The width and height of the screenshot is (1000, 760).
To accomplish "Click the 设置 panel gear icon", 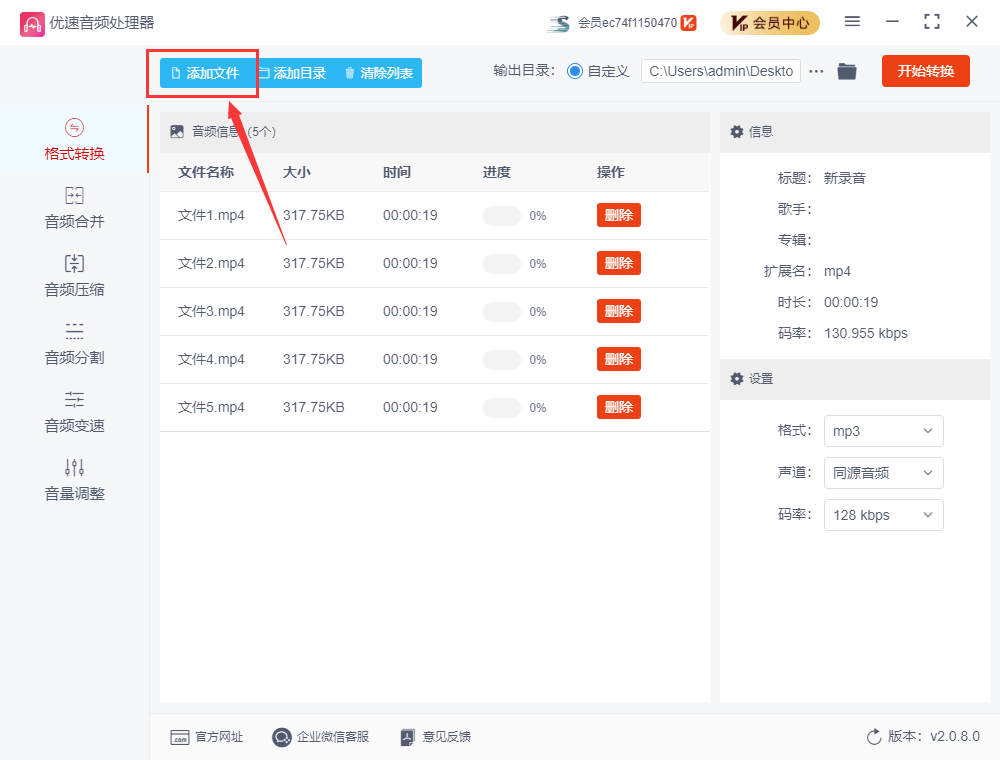I will pyautogui.click(x=737, y=379).
